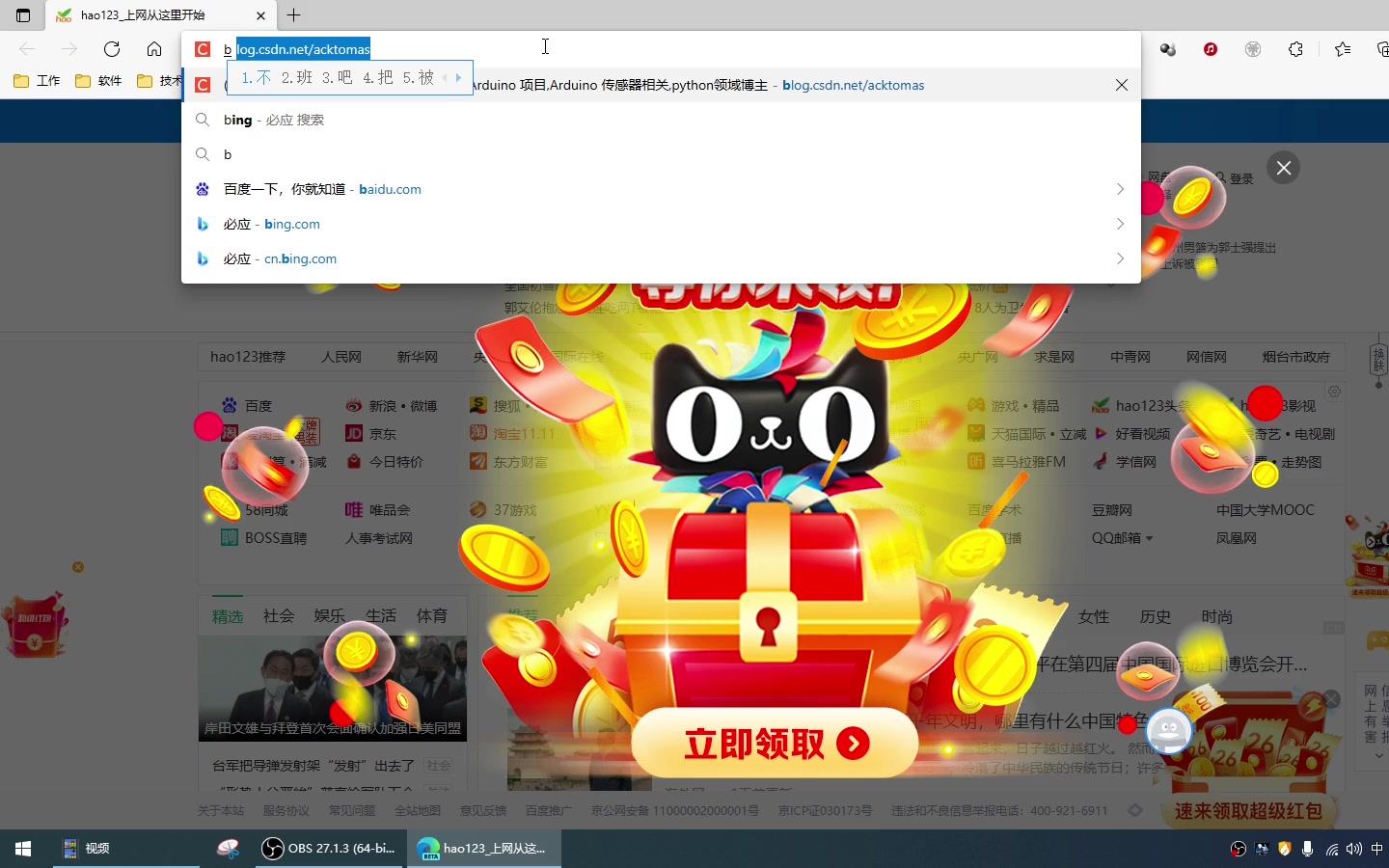Close the red envelope promotion popup
The height and width of the screenshot is (868, 1389).
[x=1284, y=168]
